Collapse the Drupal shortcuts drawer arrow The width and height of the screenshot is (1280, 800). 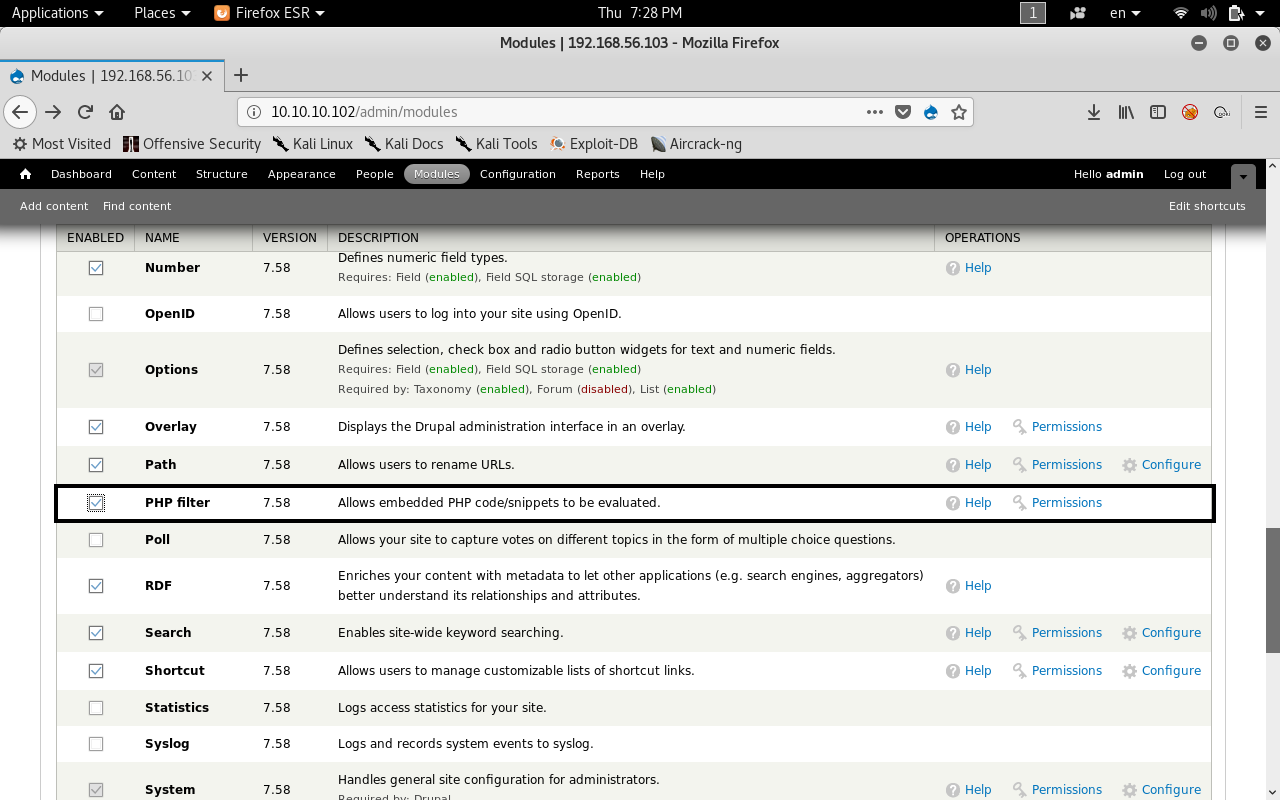(1242, 175)
